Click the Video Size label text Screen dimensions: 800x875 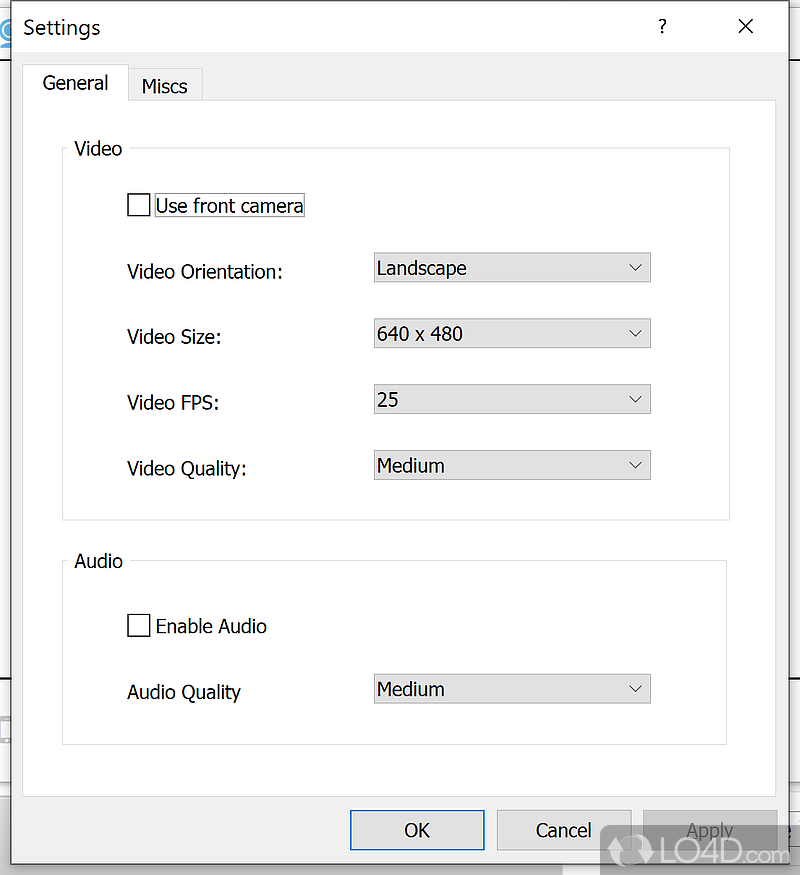(174, 338)
